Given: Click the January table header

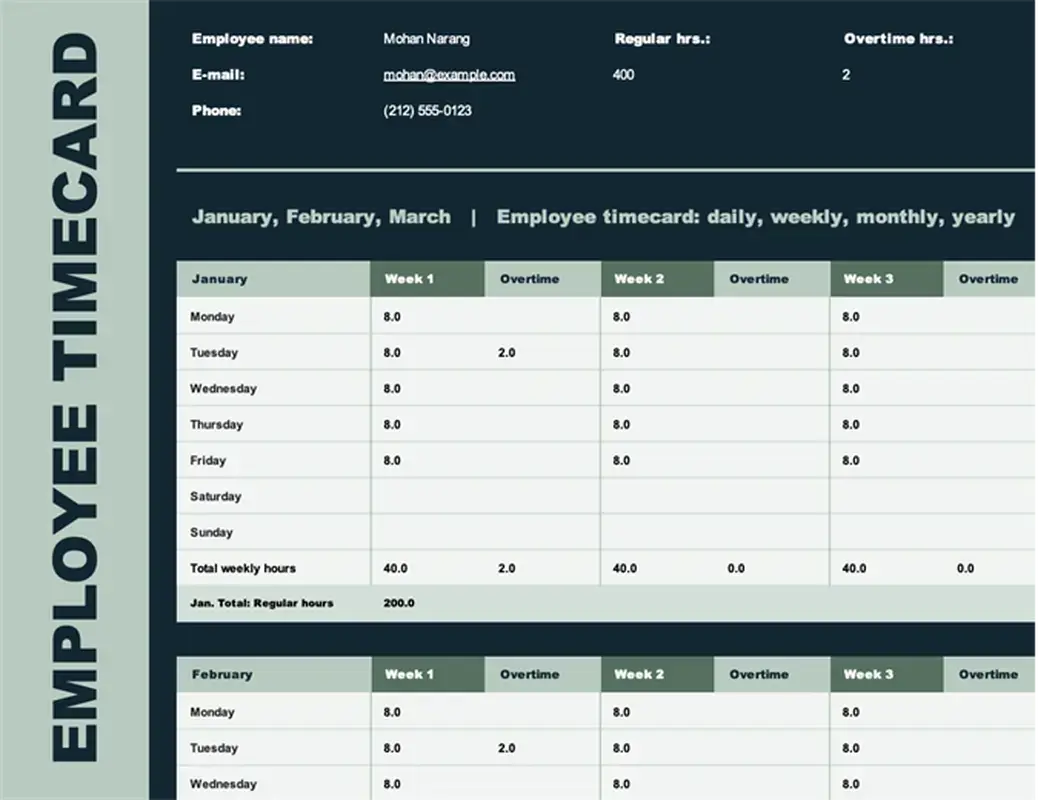Looking at the screenshot, I should coord(221,279).
